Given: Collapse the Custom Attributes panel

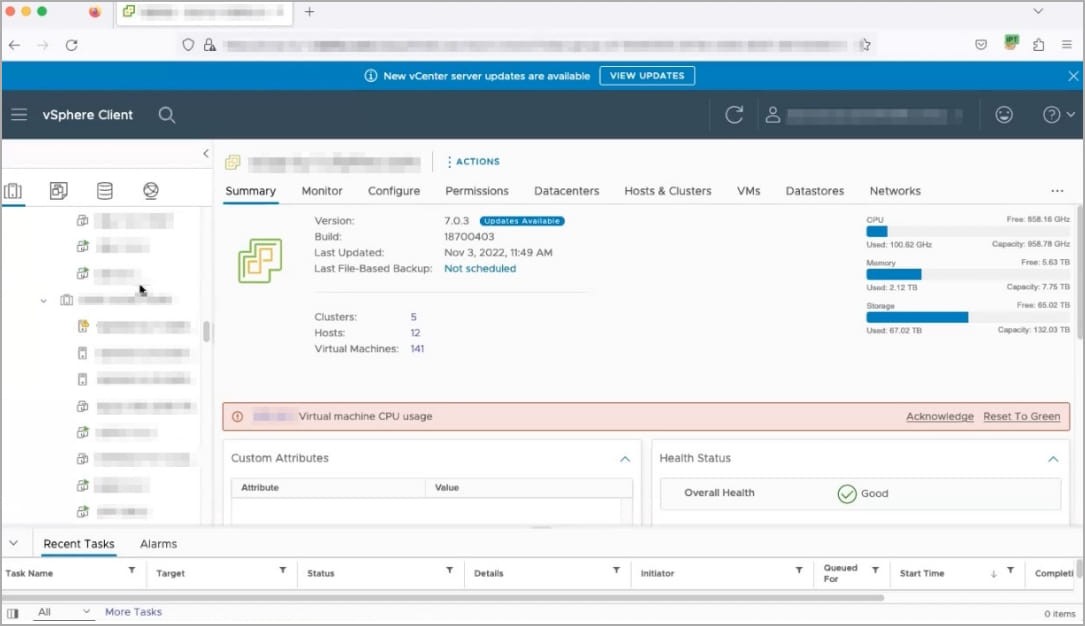Looking at the screenshot, I should 625,459.
